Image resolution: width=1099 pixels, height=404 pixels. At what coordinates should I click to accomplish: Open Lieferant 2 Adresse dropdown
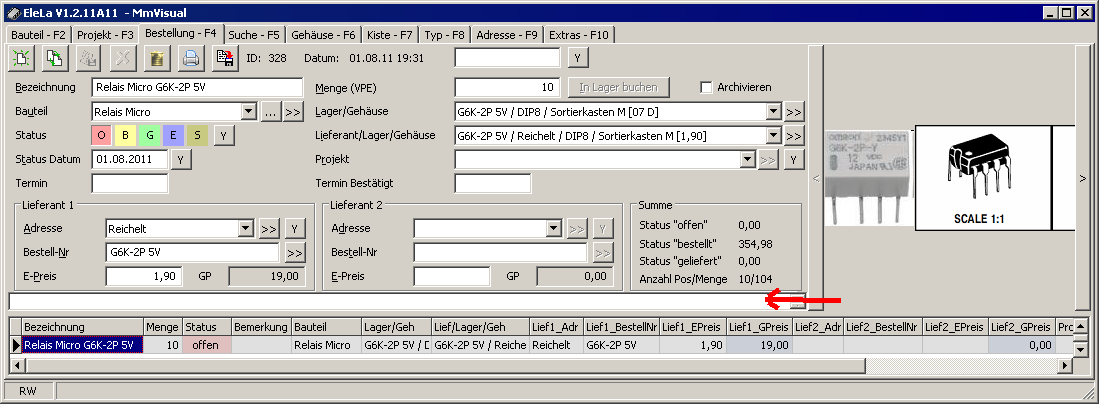click(554, 228)
